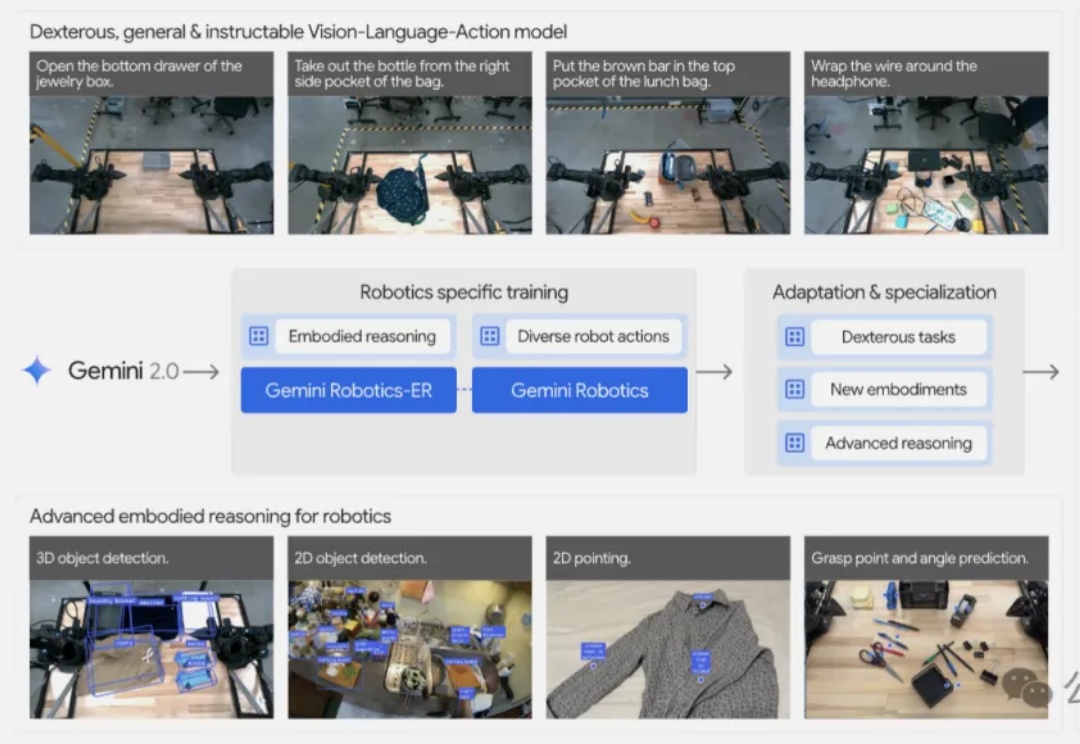Select the blue box labeled just Gemini Robotics

click(579, 390)
